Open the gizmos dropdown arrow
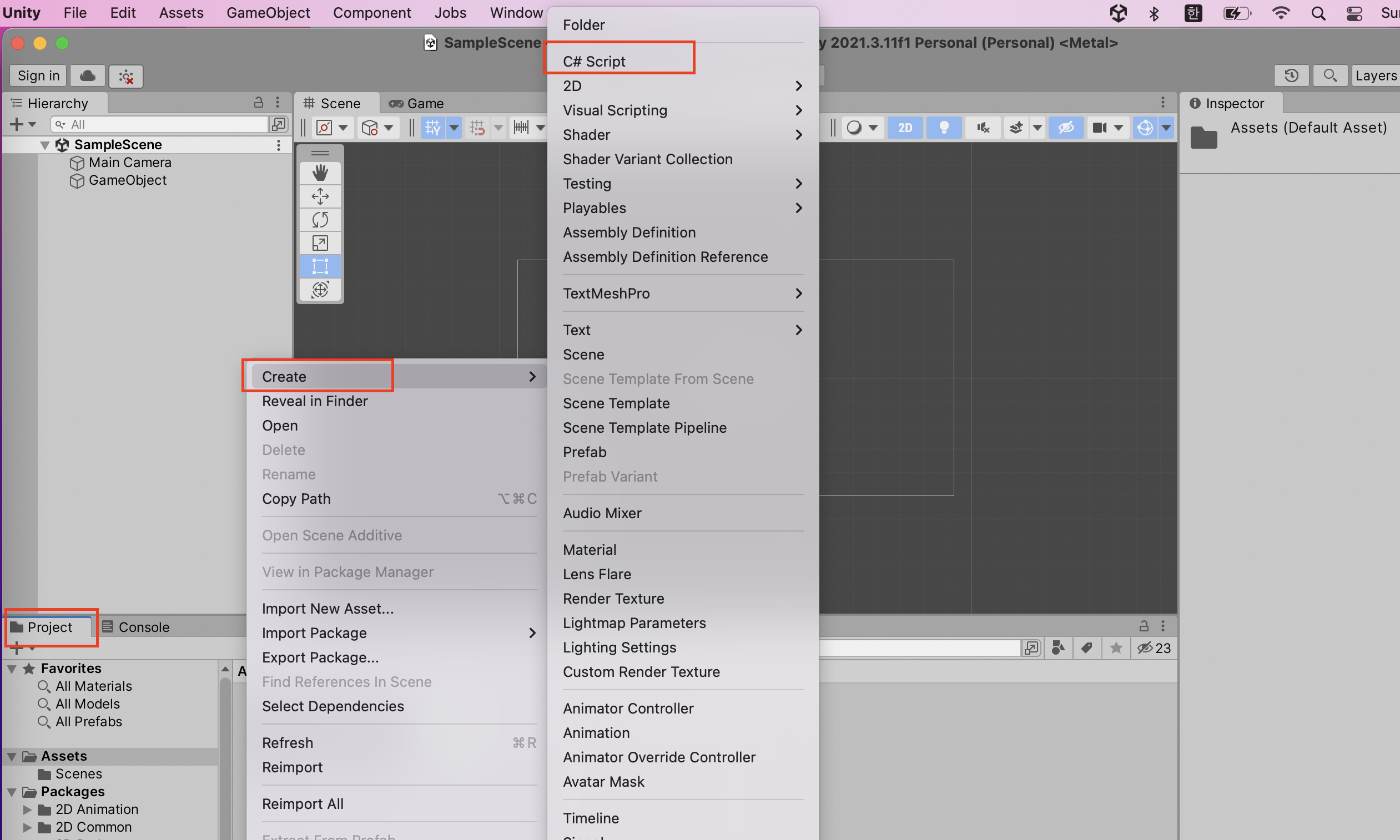 [x=1166, y=128]
